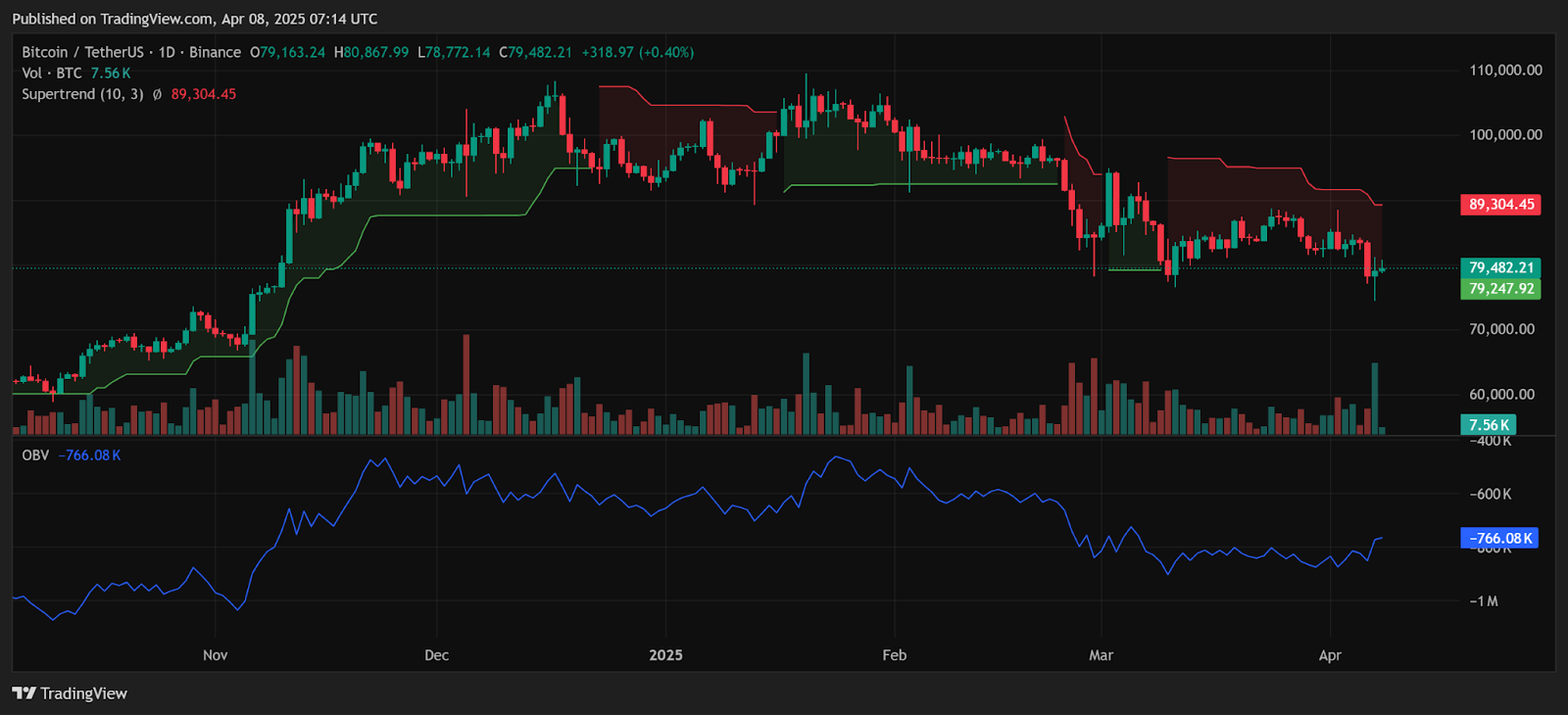Click the Apr marker on time axis
Image resolution: width=1568 pixels, height=715 pixels.
tap(1330, 655)
